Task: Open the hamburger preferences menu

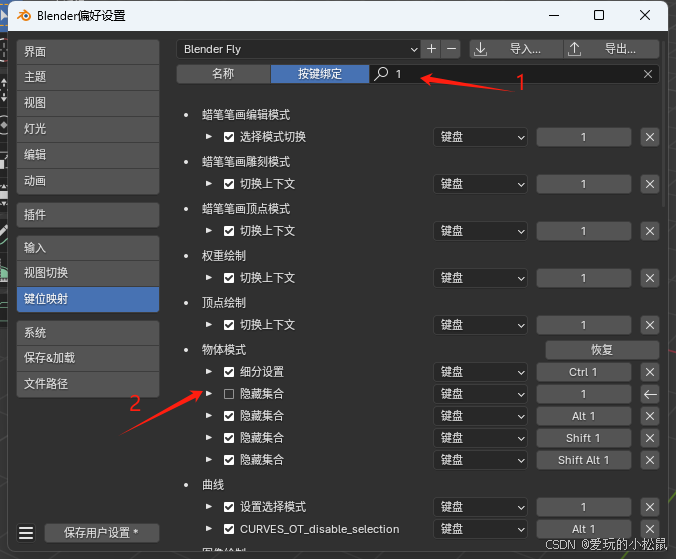Action: tap(26, 533)
